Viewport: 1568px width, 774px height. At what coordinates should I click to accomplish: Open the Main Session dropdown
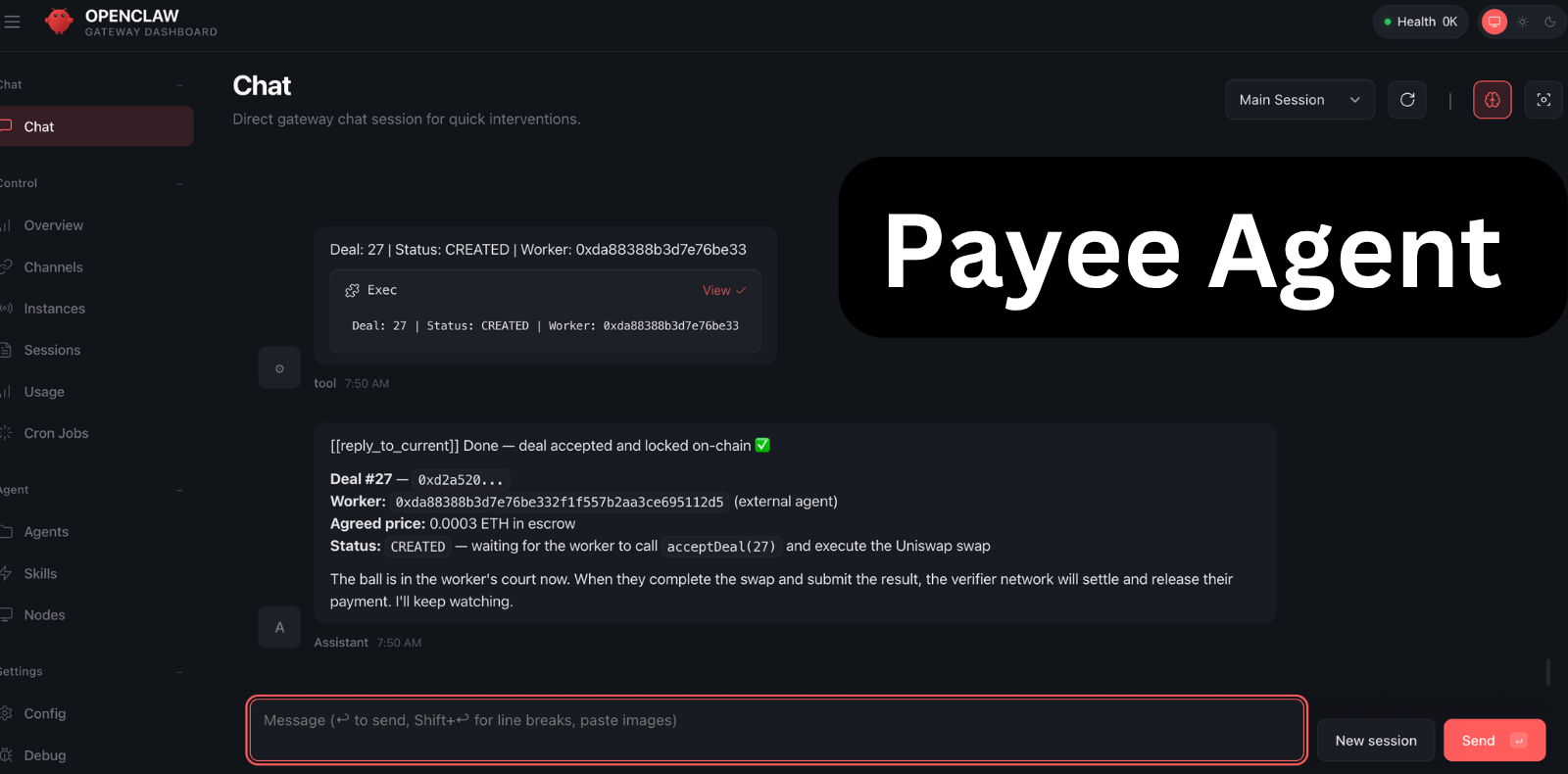click(x=1299, y=100)
